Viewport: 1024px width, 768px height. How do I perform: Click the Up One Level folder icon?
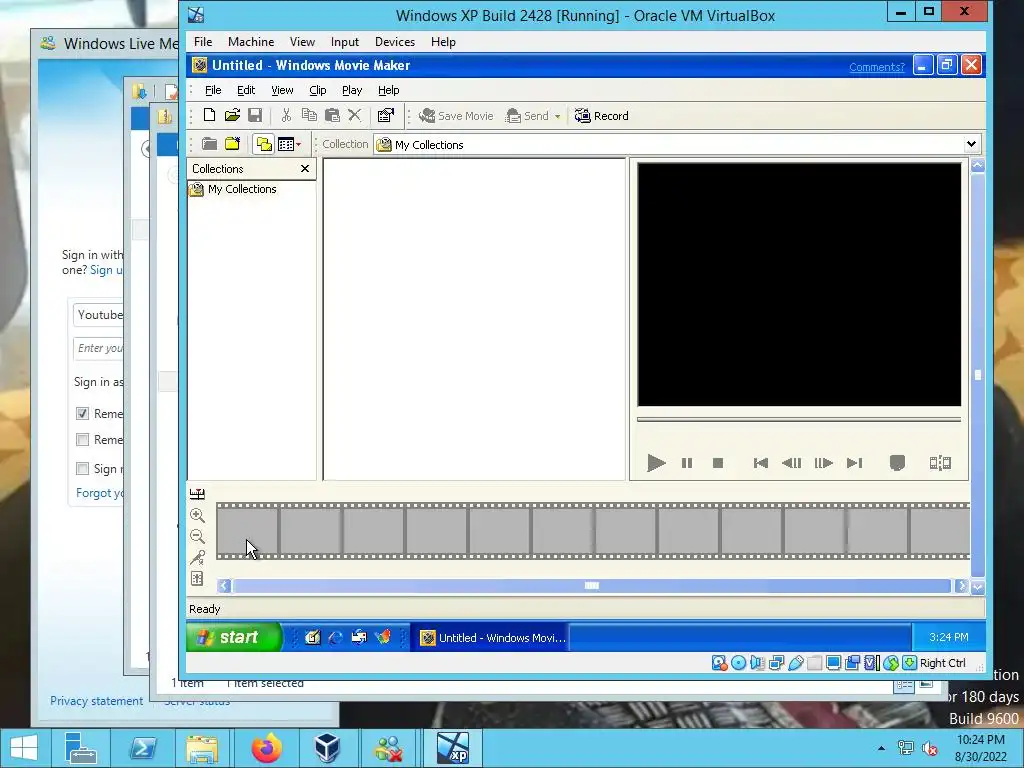pyautogui.click(x=209, y=144)
